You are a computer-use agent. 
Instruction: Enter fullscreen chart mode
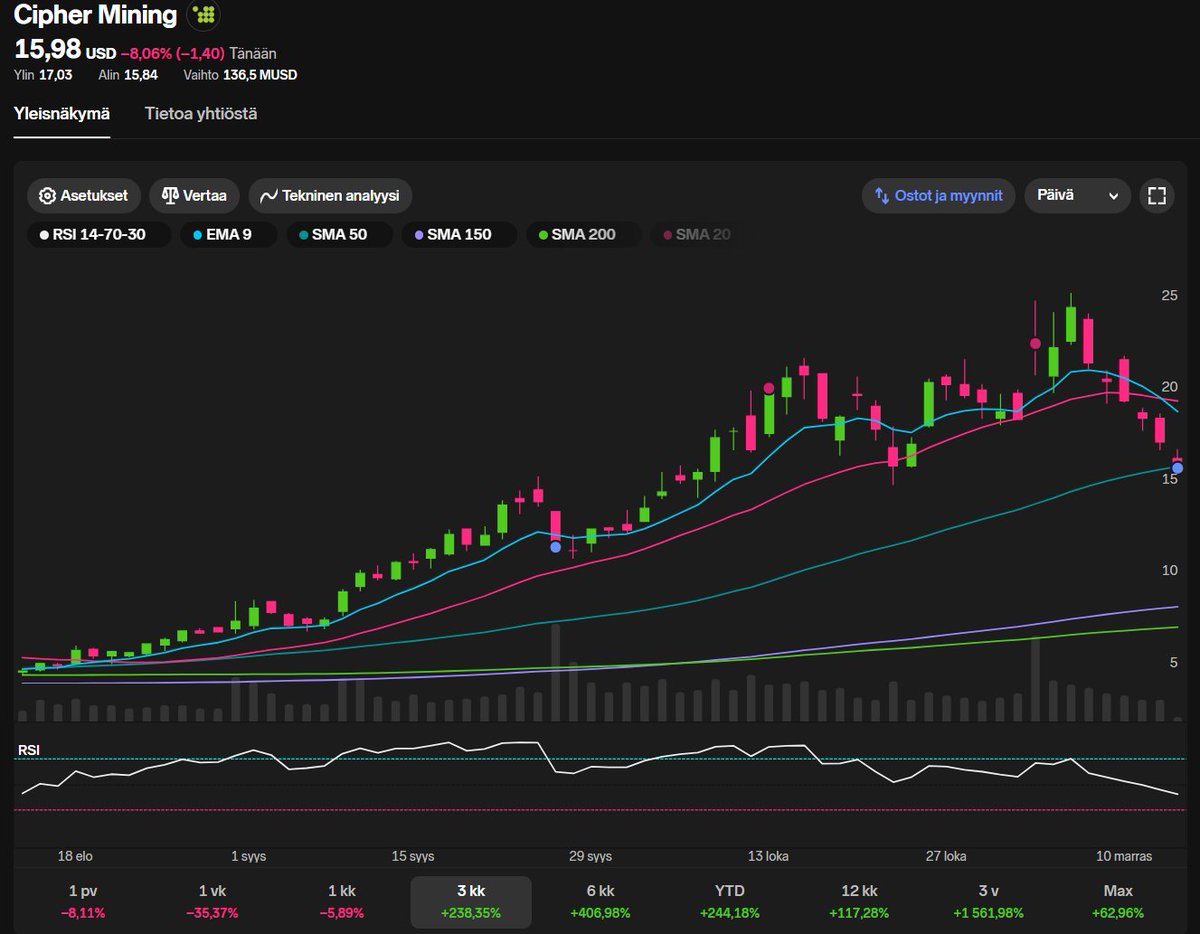[1157, 196]
